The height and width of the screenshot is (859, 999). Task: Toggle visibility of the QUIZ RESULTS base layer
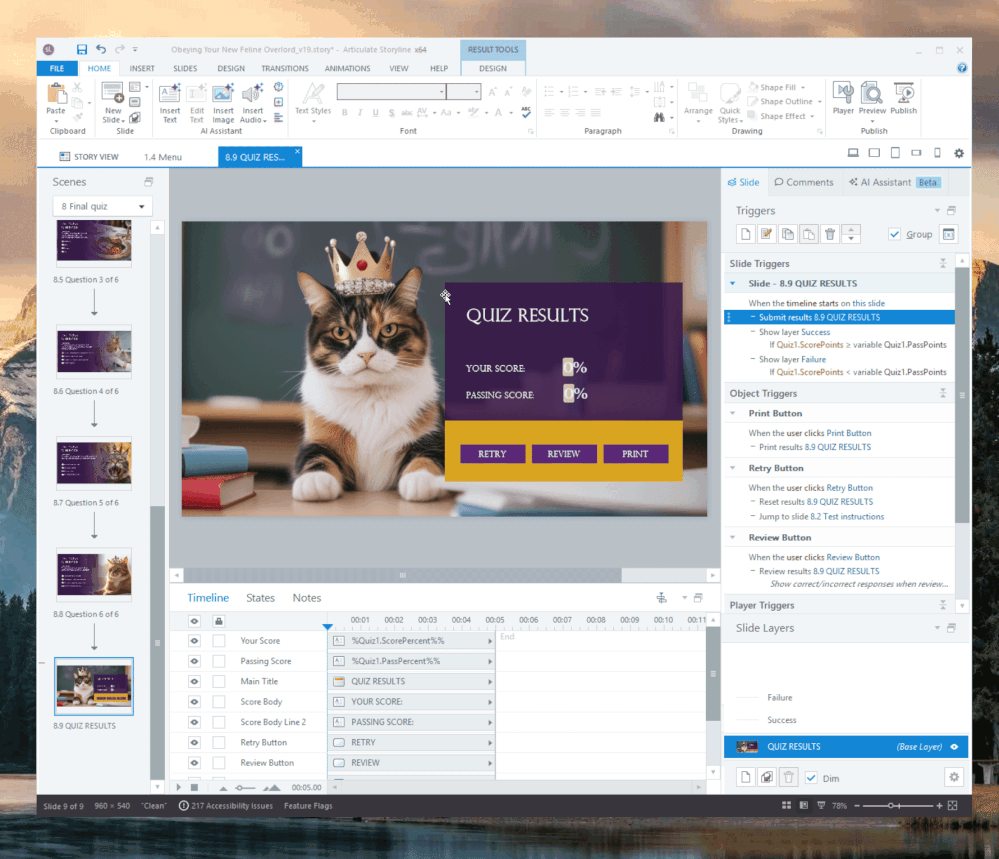point(954,746)
